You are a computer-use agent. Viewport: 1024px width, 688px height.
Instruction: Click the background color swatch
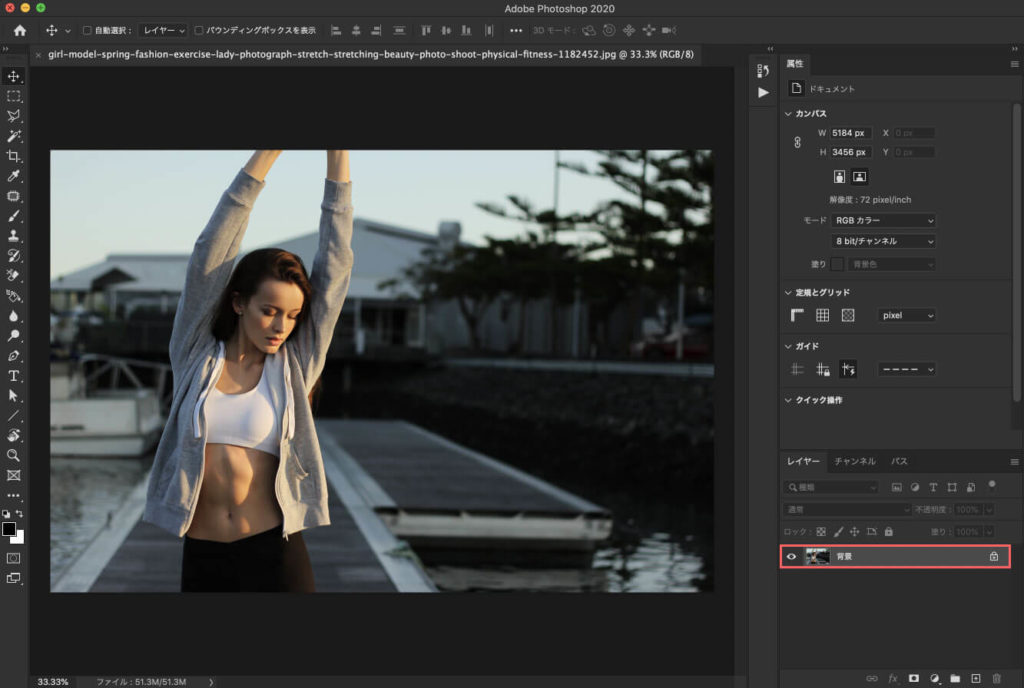20,538
